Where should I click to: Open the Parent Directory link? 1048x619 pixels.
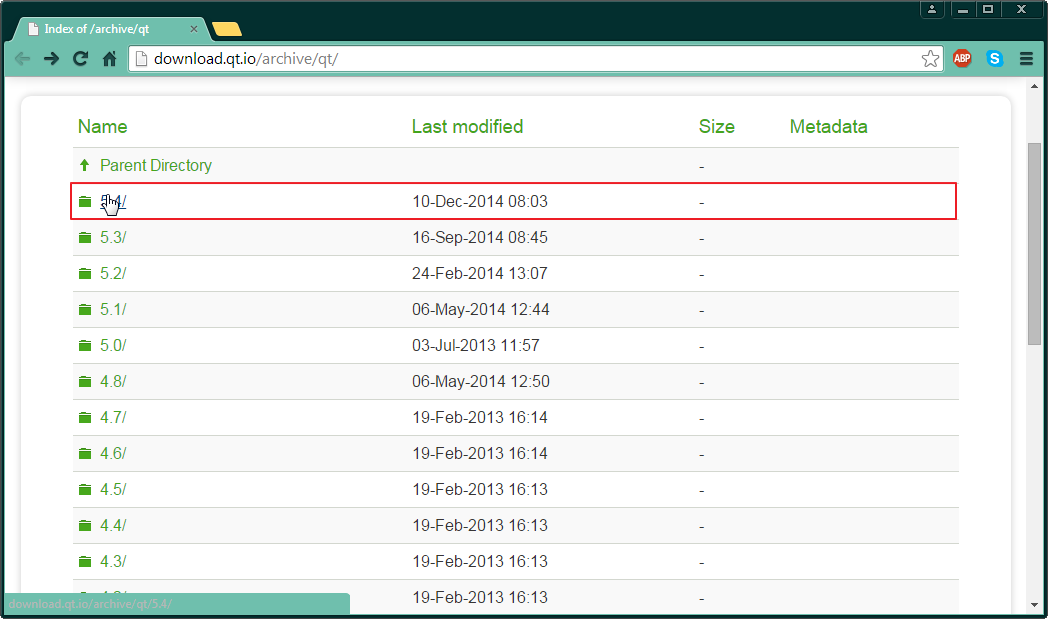156,165
